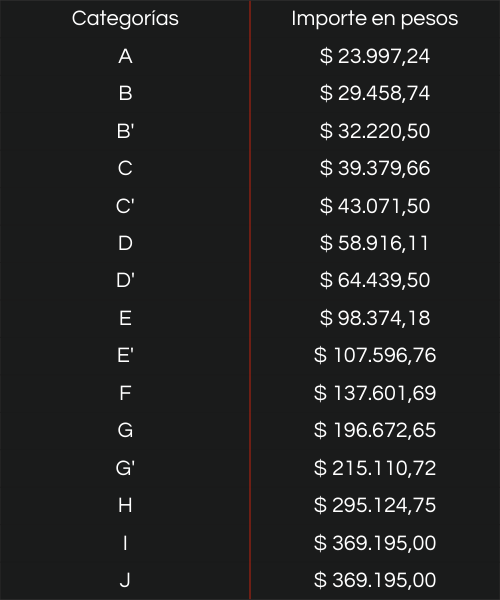Select category G' cell
500x600 pixels.
click(x=125, y=468)
